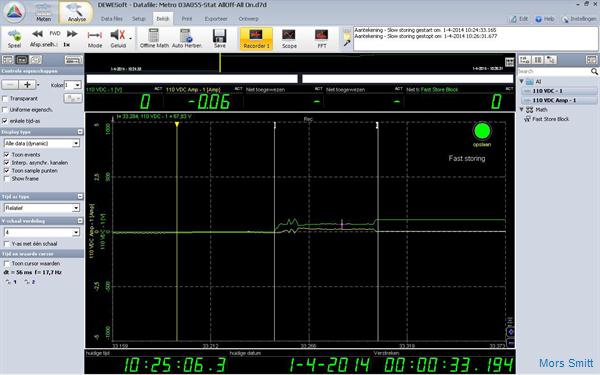The width and height of the screenshot is (600, 375).
Task: Open the Bekijk tab
Action: 163,18
